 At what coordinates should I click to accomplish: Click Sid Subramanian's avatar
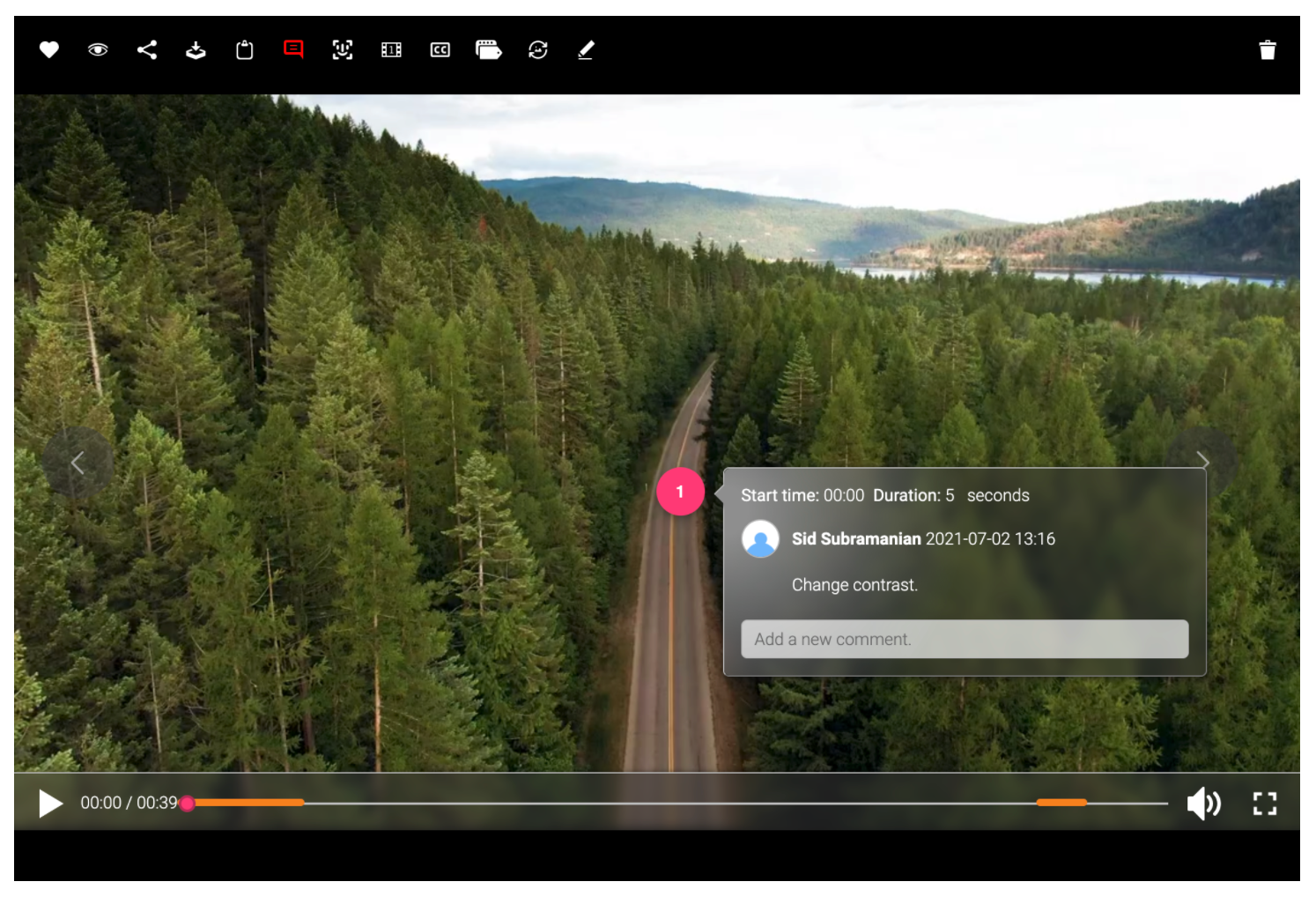(x=760, y=538)
